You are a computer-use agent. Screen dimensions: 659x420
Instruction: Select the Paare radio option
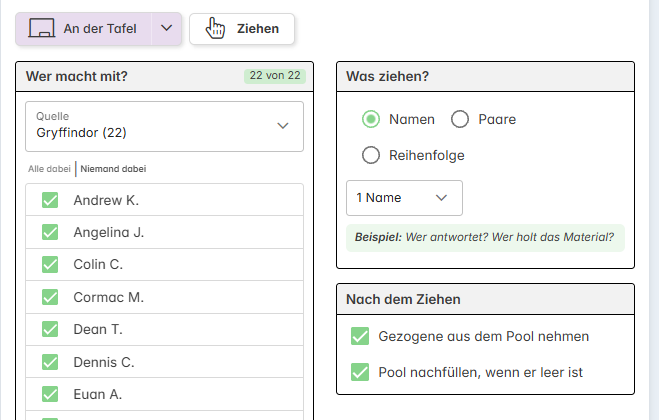coord(460,119)
